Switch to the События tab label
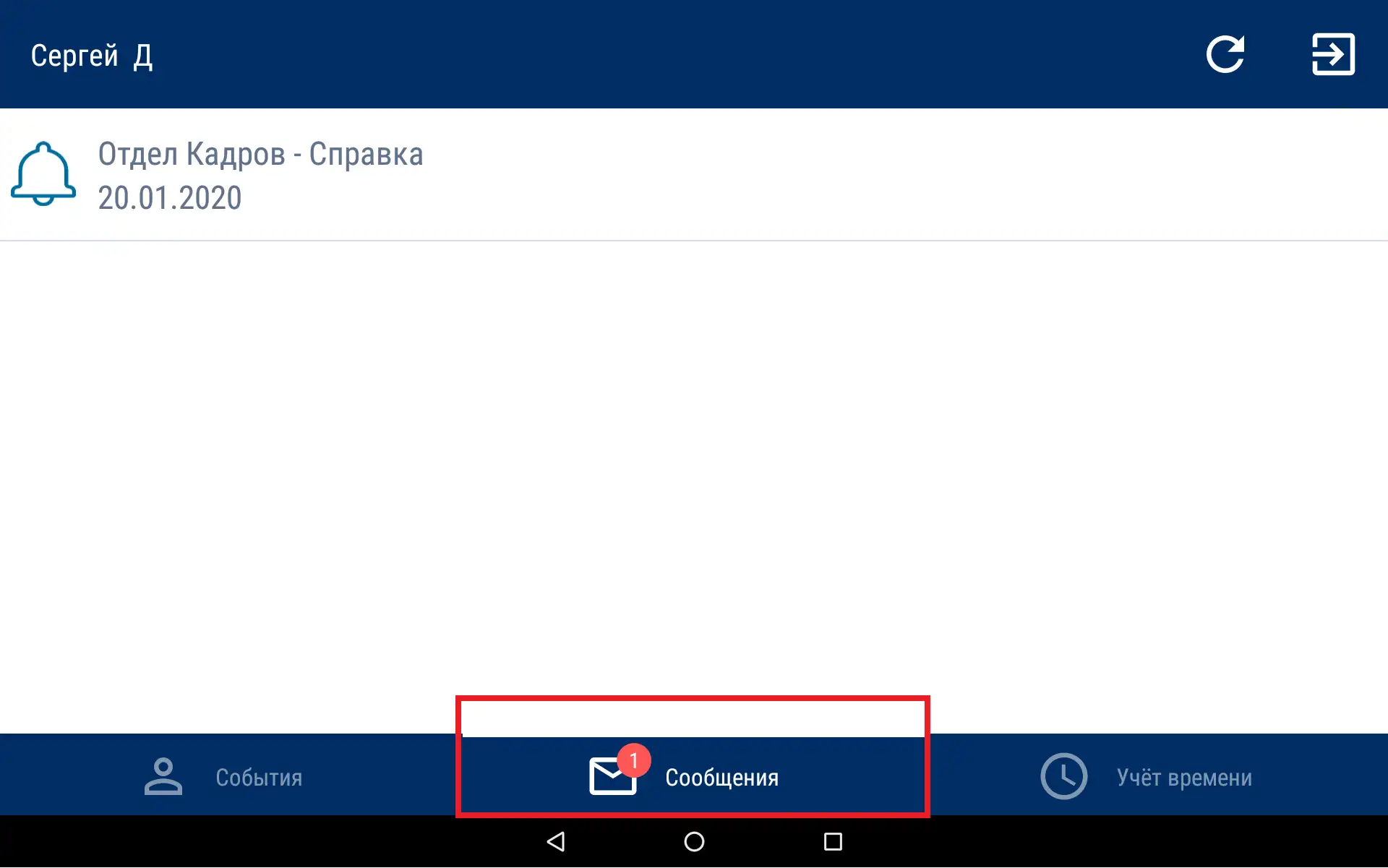This screenshot has width=1388, height=868. [259, 778]
